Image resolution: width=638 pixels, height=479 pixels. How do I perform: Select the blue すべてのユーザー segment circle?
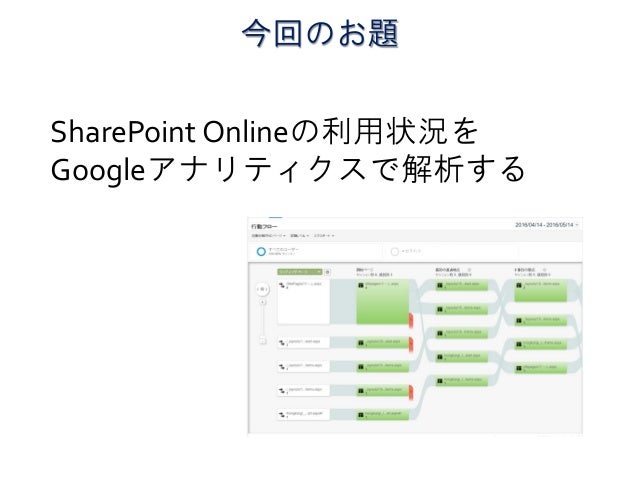[x=261, y=252]
